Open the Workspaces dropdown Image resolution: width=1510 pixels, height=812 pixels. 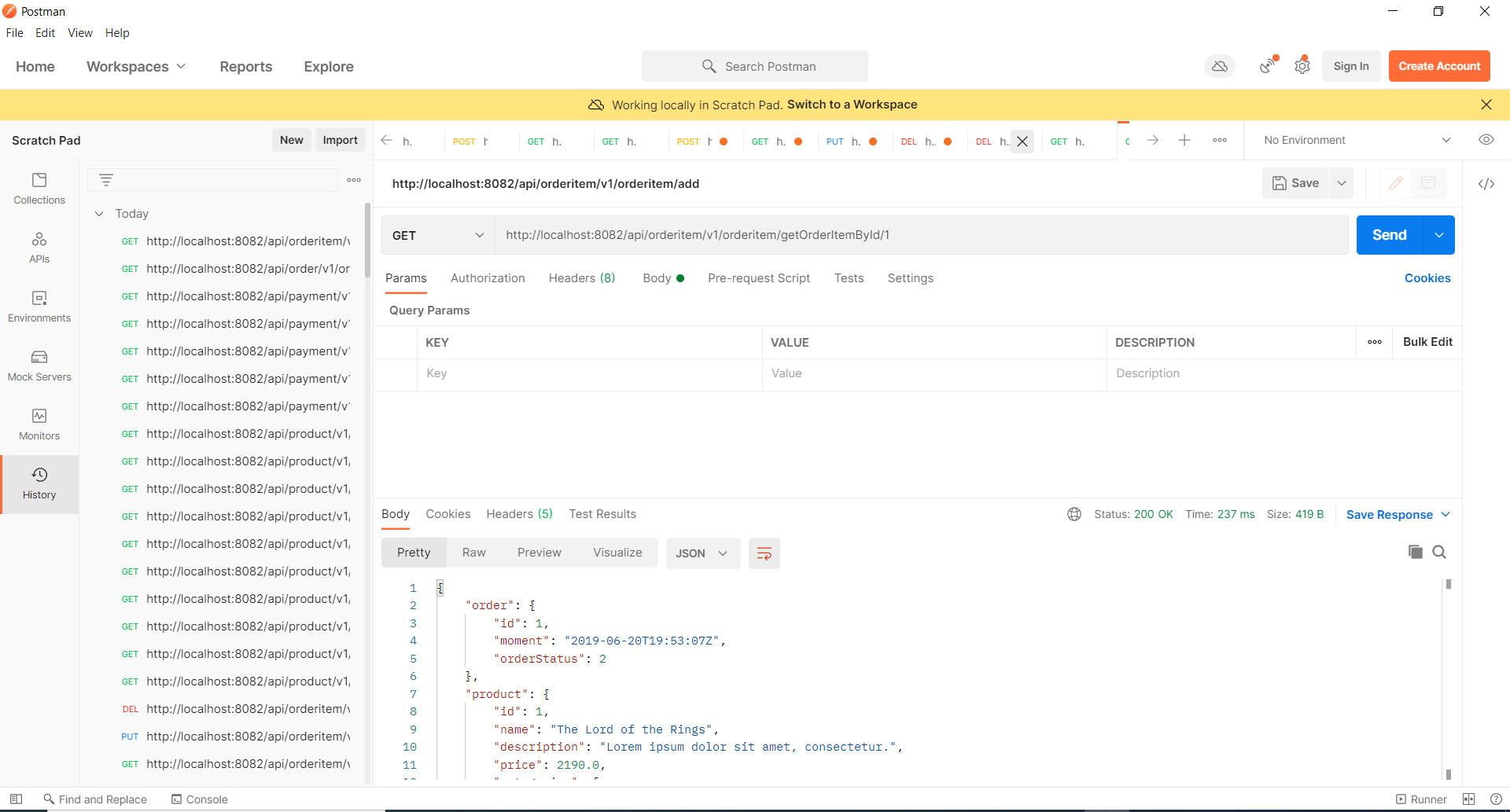136,67
